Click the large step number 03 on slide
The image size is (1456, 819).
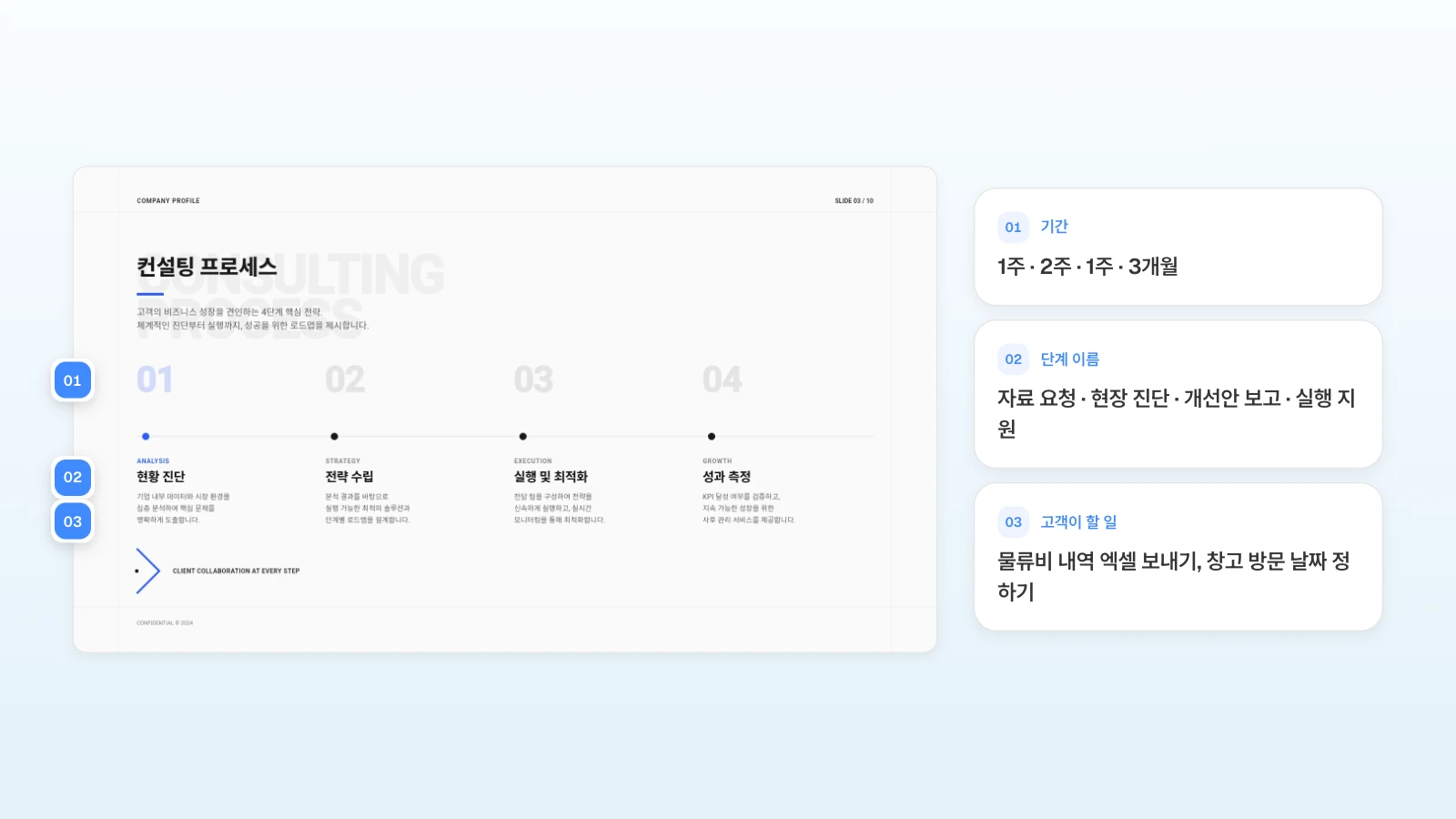(533, 379)
